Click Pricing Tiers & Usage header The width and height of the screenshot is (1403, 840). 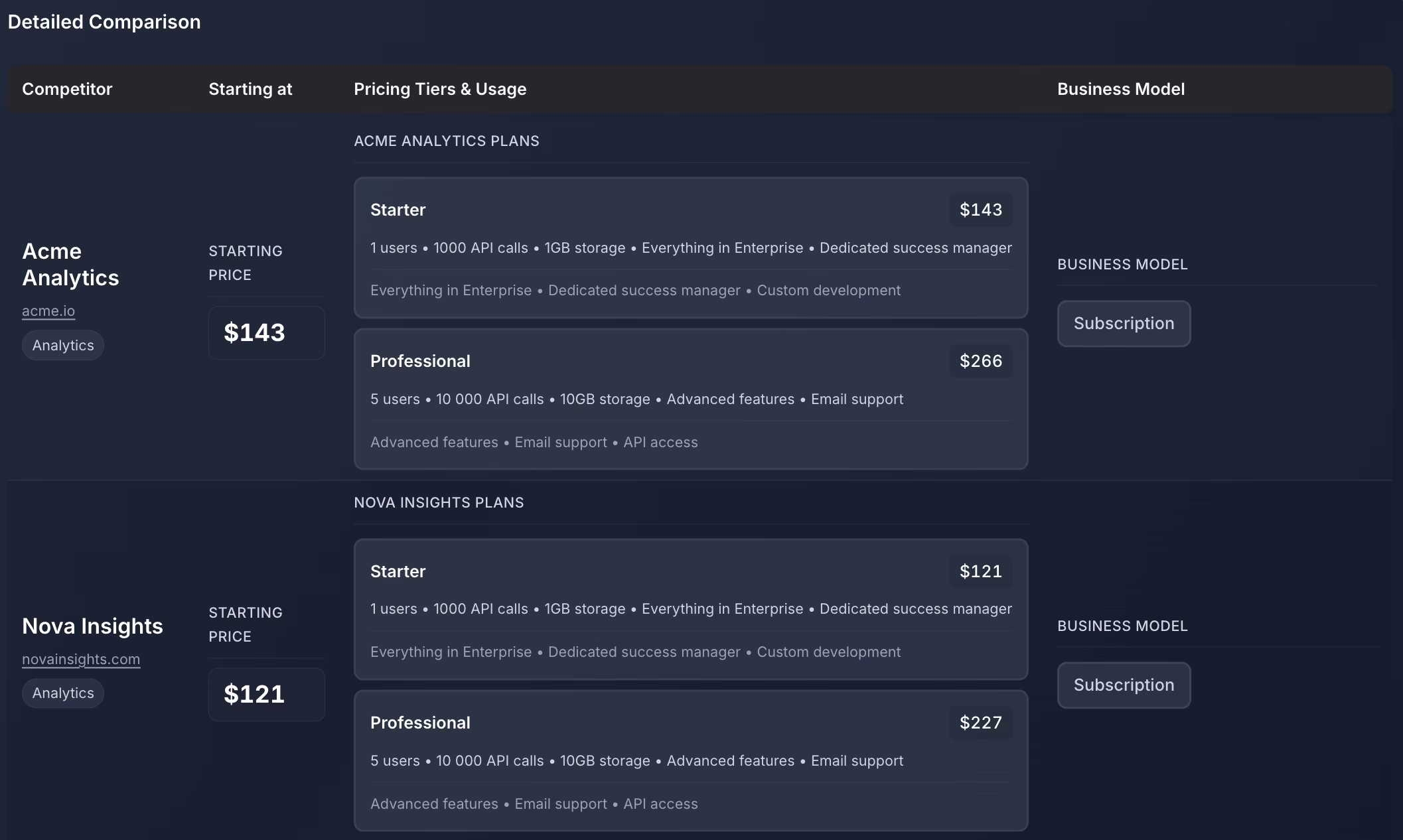coord(440,89)
